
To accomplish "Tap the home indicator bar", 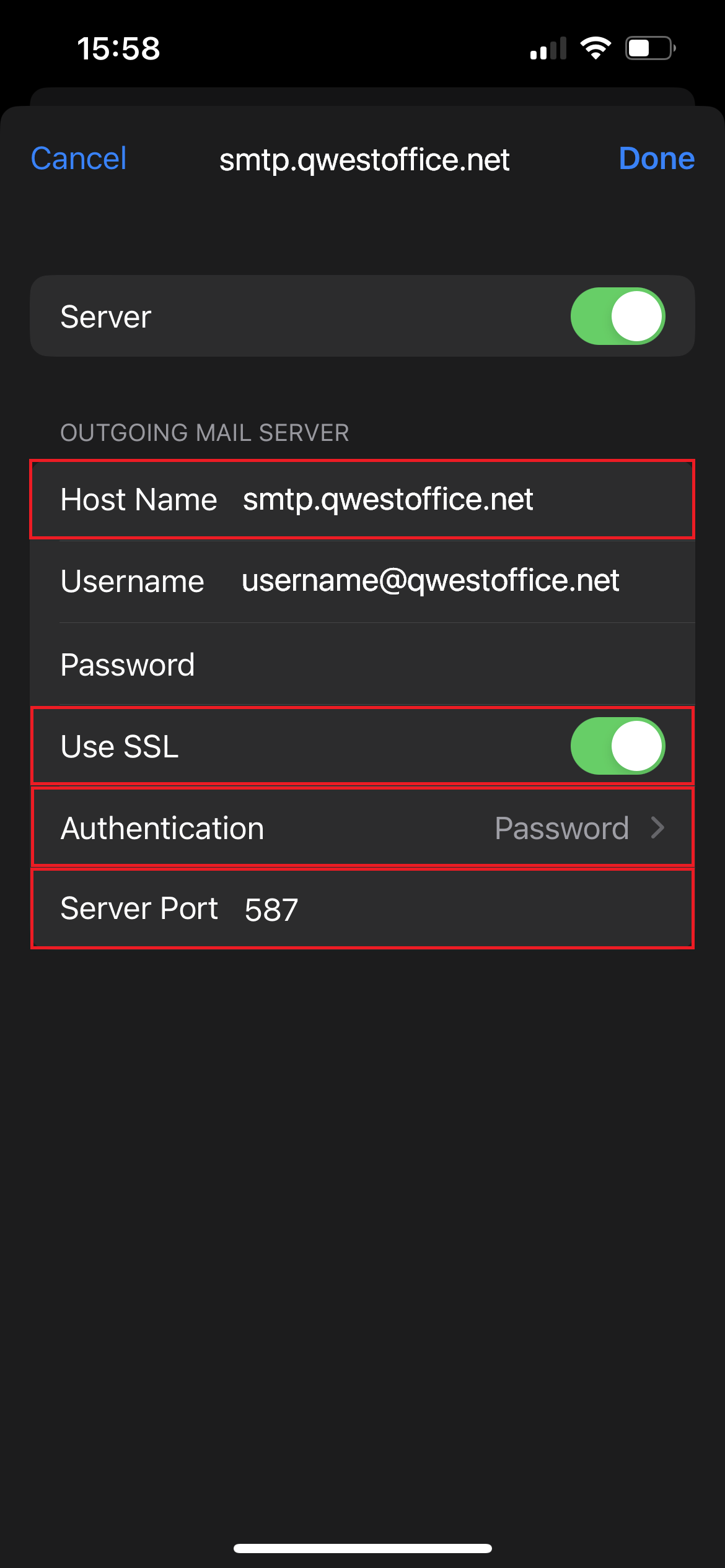I will click(x=362, y=1548).
